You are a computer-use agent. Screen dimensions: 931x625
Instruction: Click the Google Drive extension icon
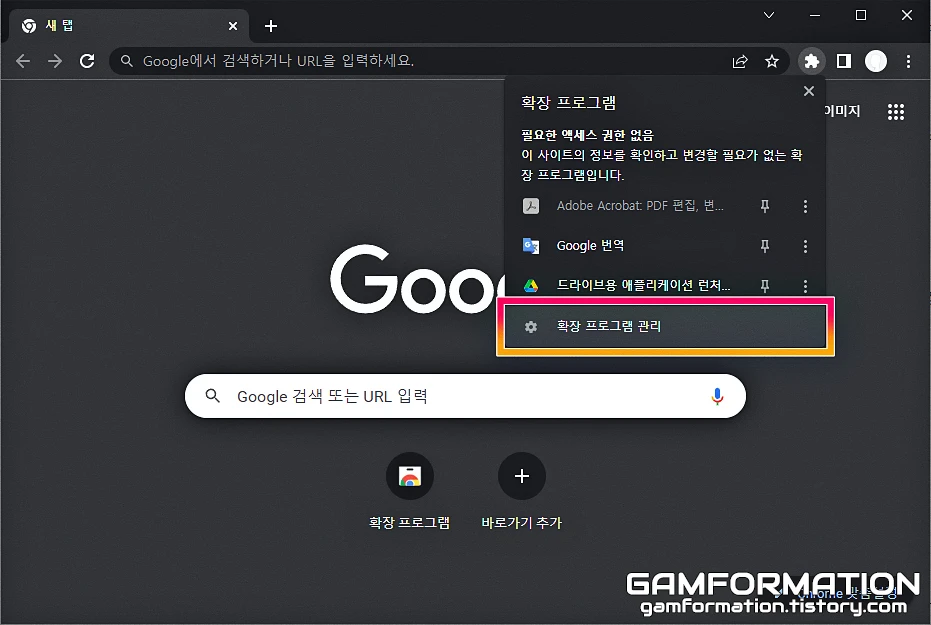tap(531, 285)
